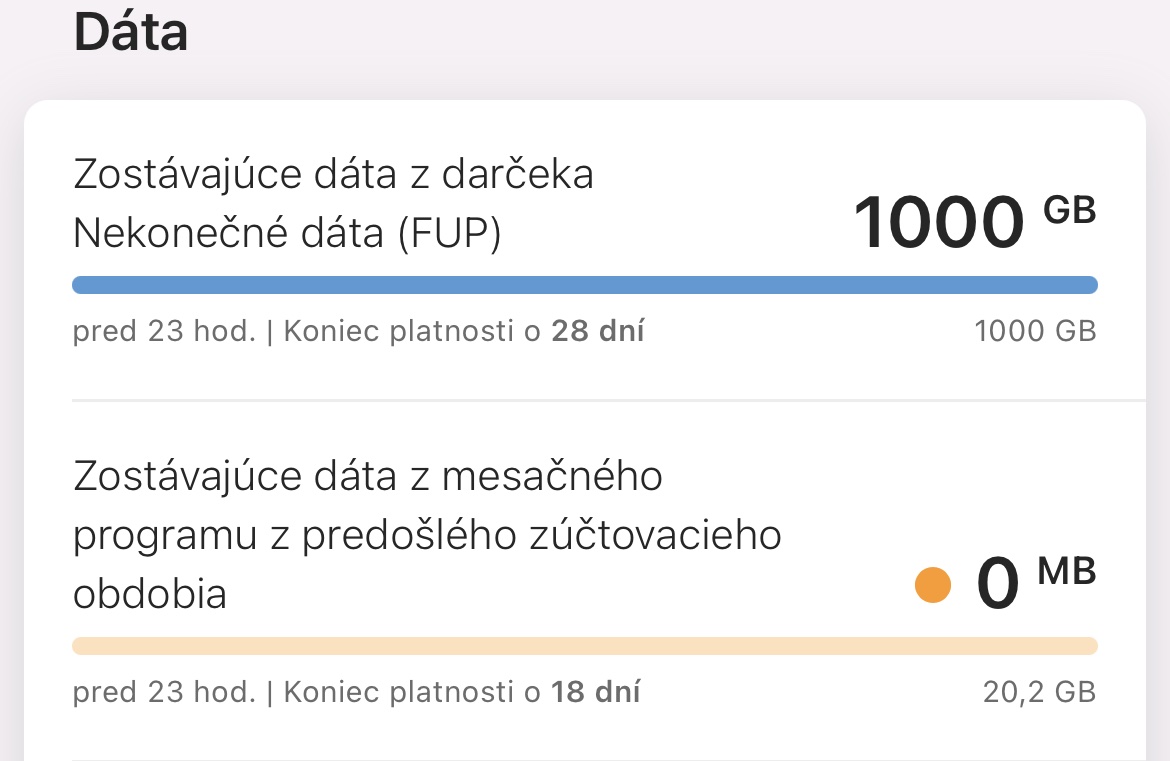Image resolution: width=1170 pixels, height=761 pixels.
Task: Select Koniec platnosti o 18 dní text
Action: point(463,691)
